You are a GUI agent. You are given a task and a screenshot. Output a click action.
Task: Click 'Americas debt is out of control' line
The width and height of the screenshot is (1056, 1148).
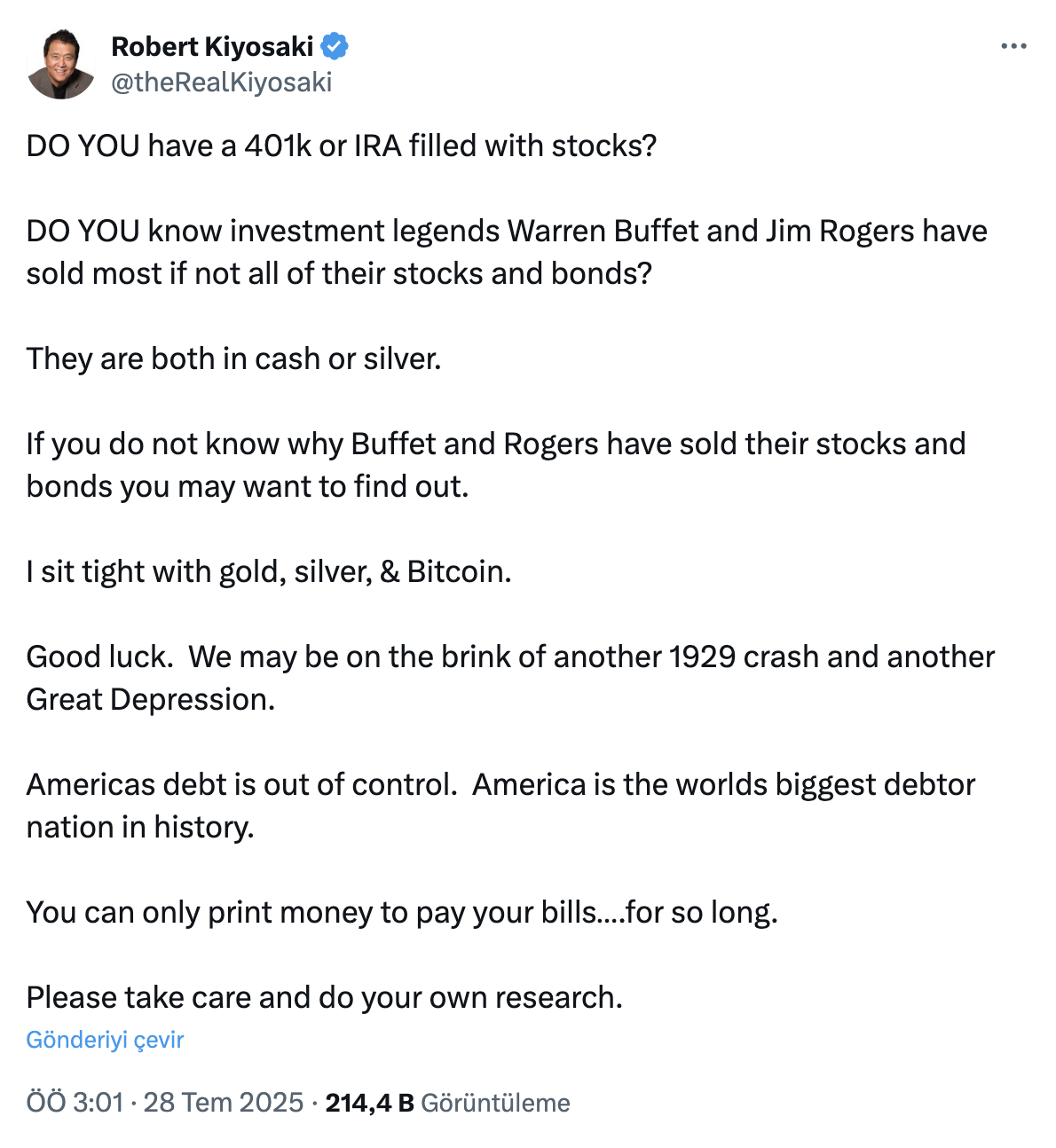500,784
